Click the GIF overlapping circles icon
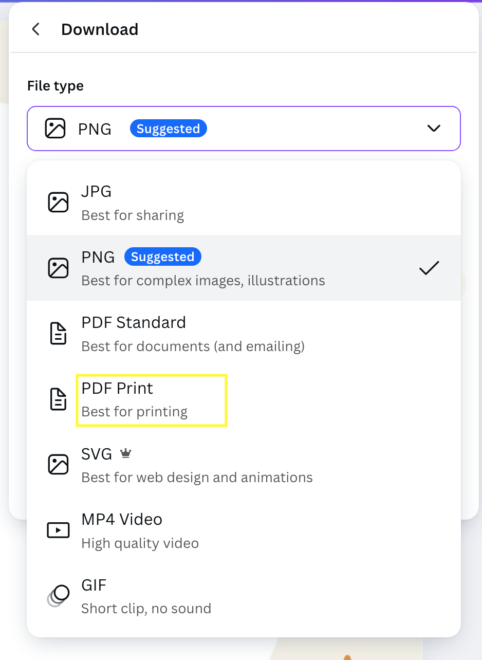 pyautogui.click(x=58, y=596)
